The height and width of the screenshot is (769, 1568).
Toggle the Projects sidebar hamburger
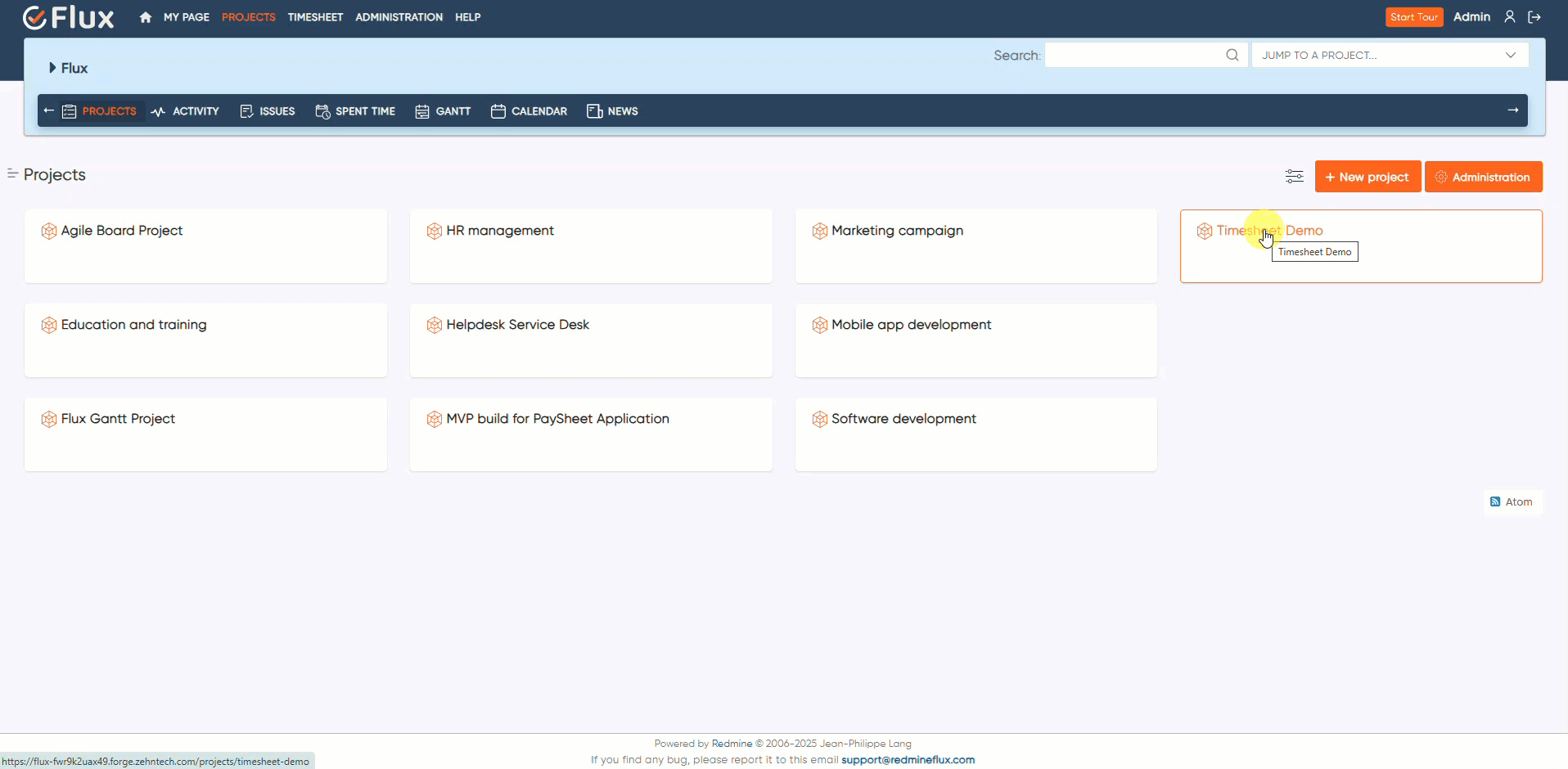pyautogui.click(x=11, y=173)
